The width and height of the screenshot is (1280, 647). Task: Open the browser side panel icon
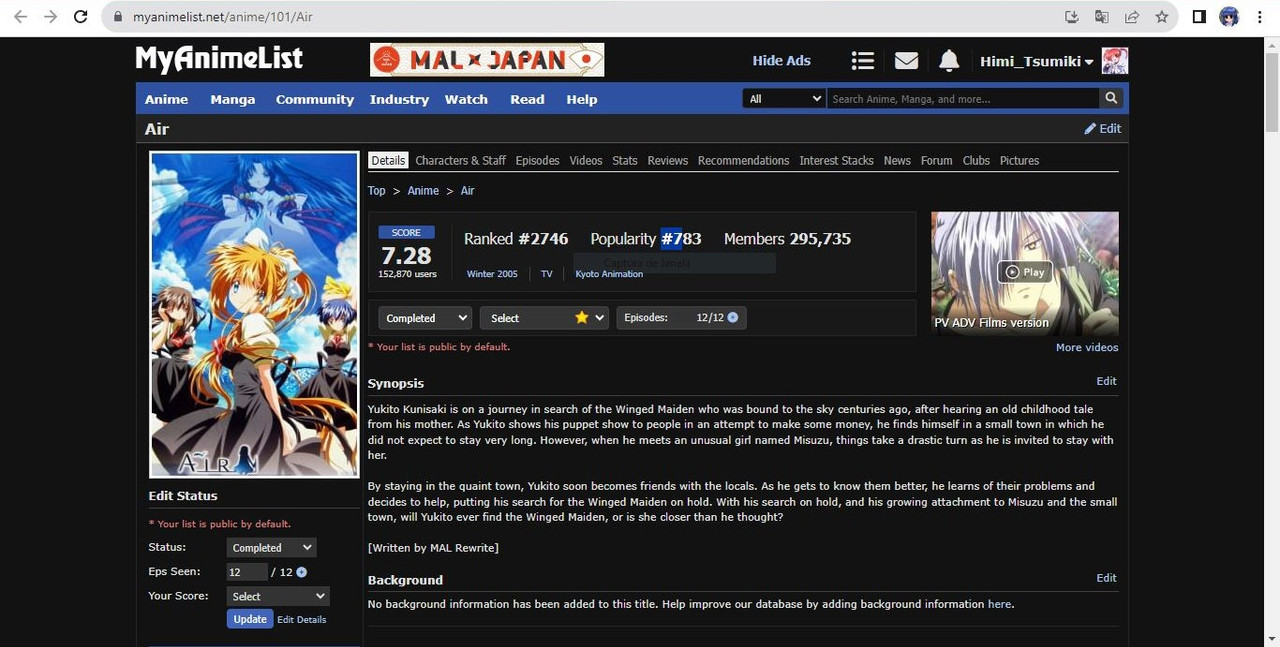pyautogui.click(x=1199, y=17)
